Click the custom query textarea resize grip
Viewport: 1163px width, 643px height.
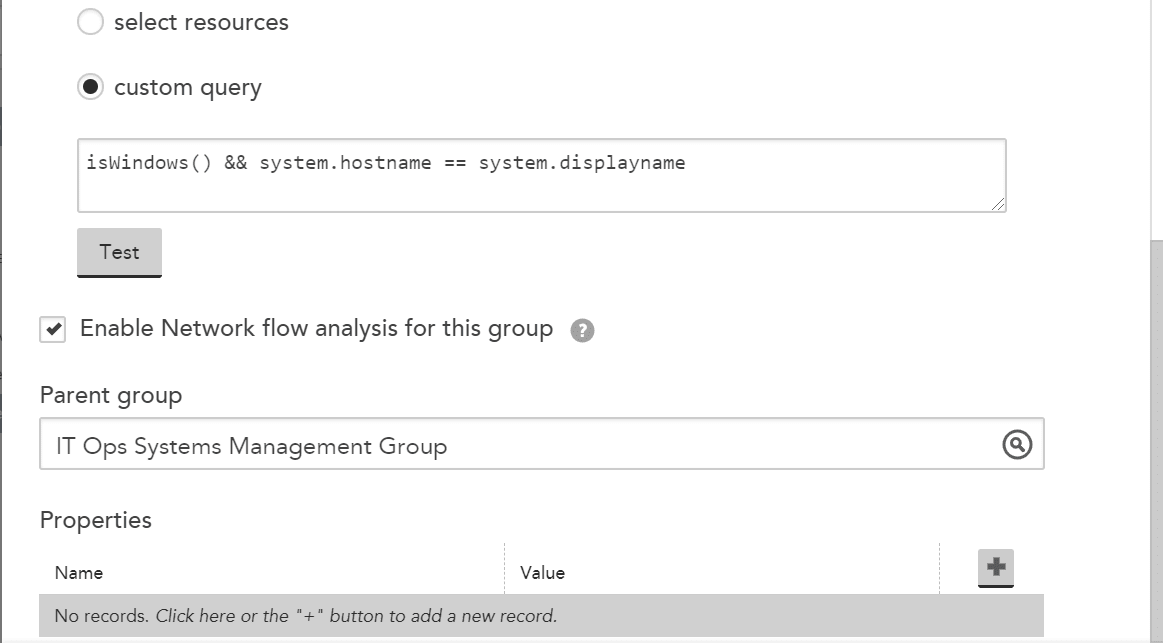(x=998, y=204)
